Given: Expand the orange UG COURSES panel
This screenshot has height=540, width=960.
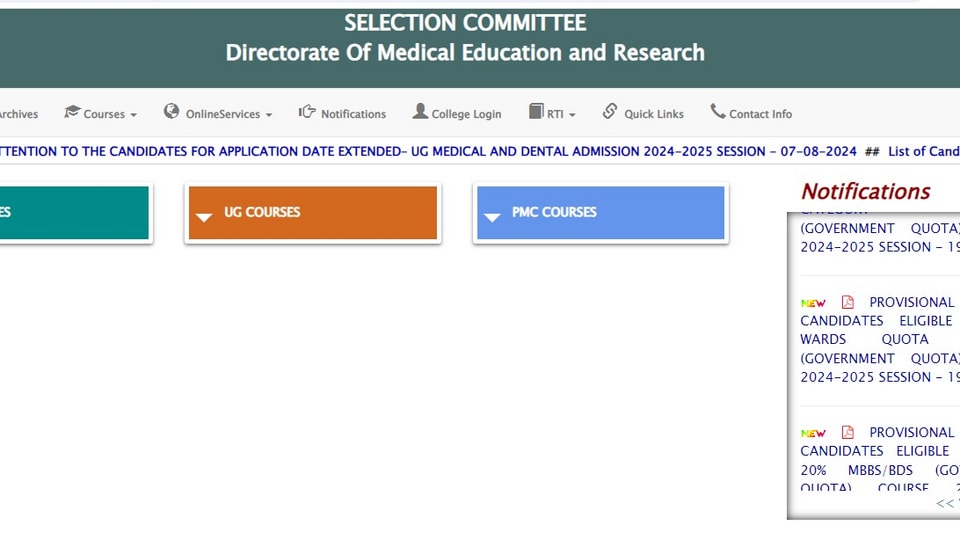Looking at the screenshot, I should (x=313, y=212).
